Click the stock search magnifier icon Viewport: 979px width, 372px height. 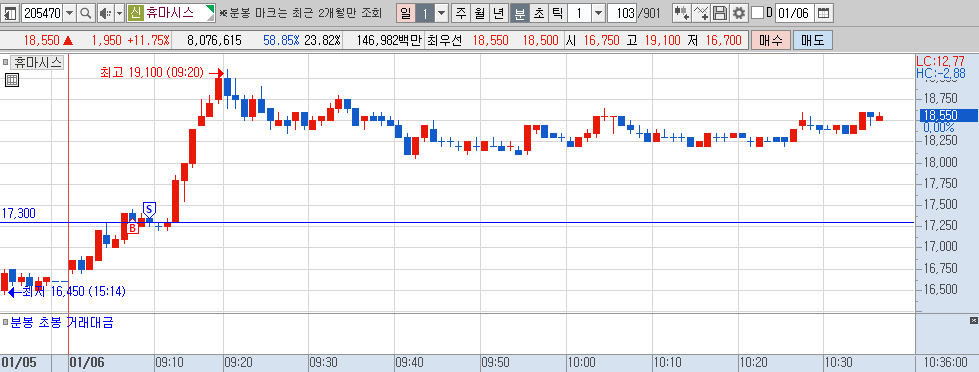click(86, 12)
